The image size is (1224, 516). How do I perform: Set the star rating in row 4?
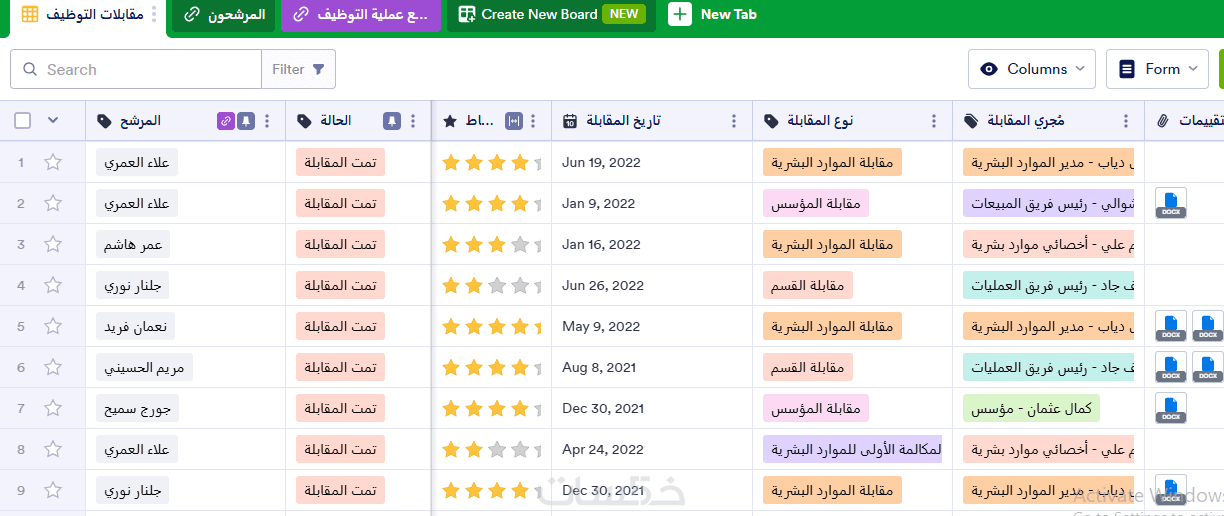[491, 285]
